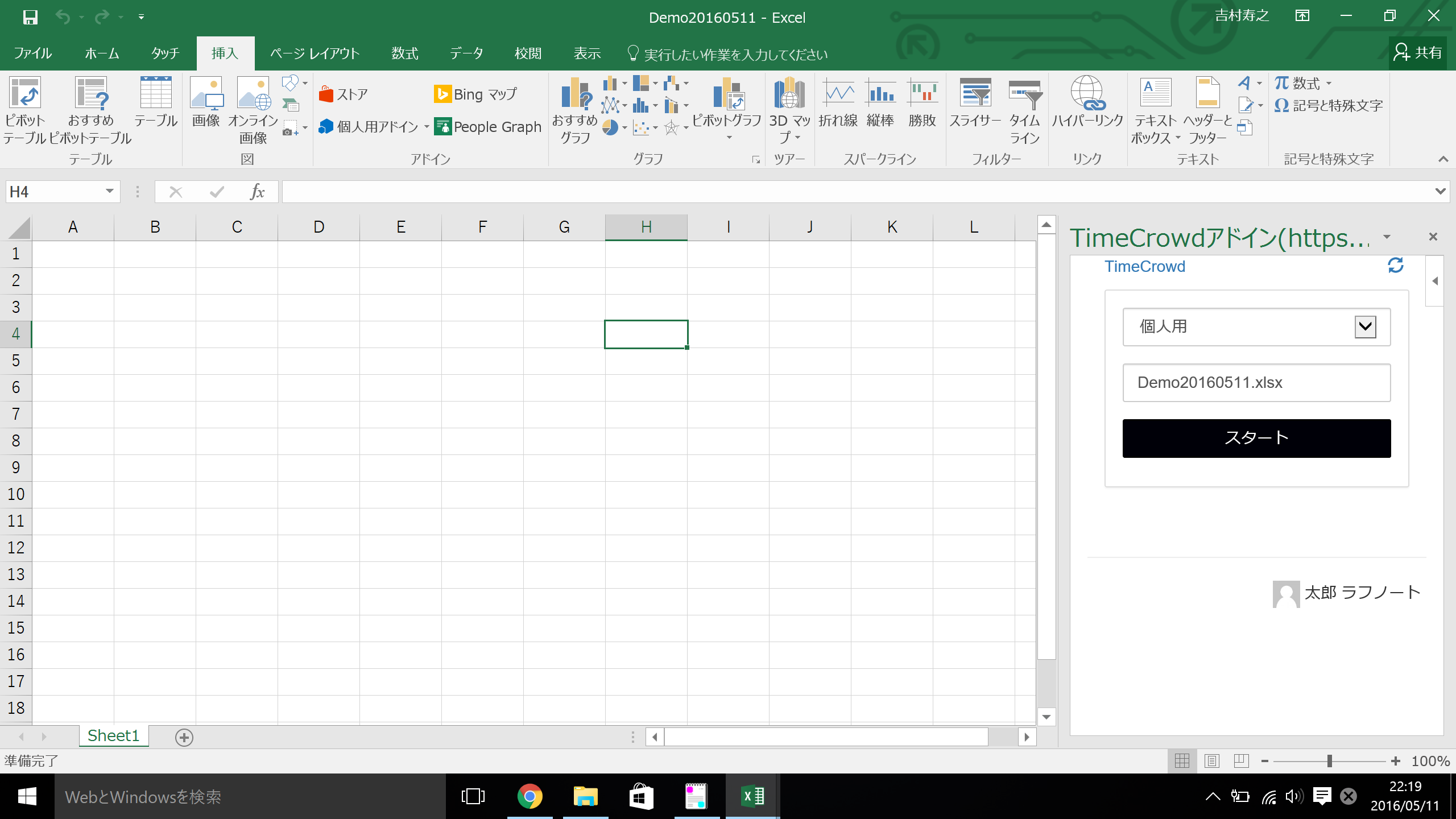The image size is (1456, 819).
Task: Switch to the 数式 tab
Action: coord(404,53)
